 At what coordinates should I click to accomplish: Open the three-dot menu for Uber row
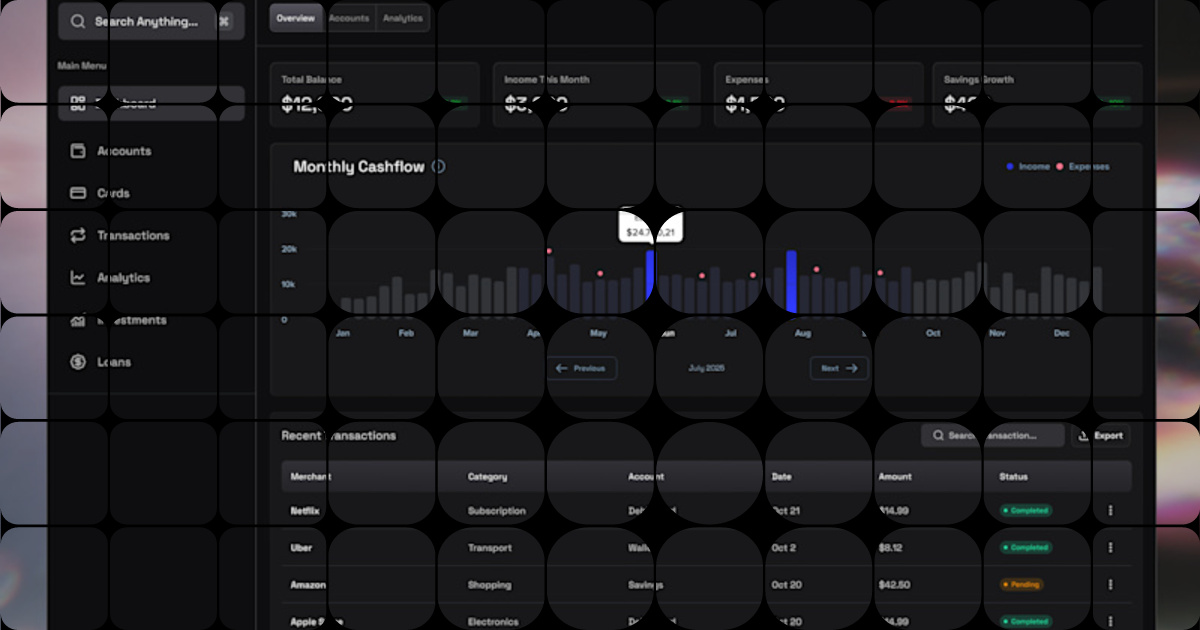pos(1110,547)
